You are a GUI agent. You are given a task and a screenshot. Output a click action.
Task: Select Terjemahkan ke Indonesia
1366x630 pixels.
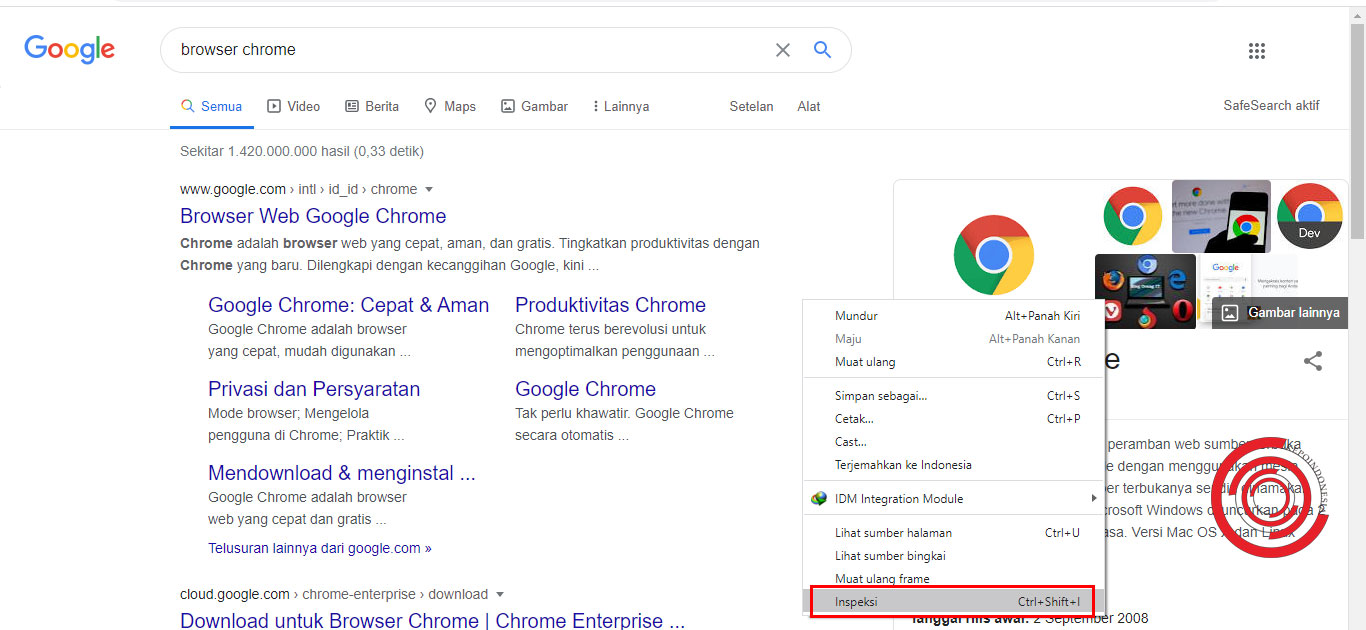[x=905, y=464]
